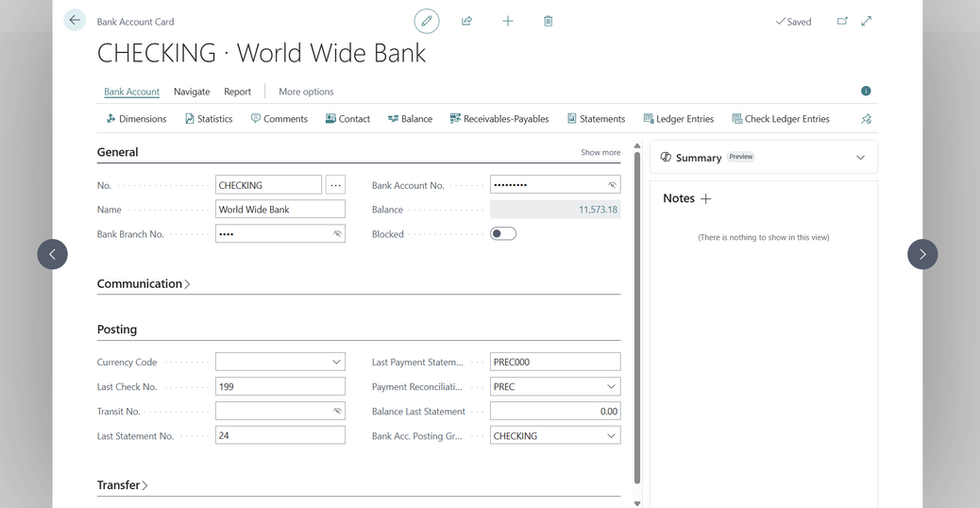This screenshot has width=980, height=508.
Task: Go to previous record arrow
Action: click(x=52, y=254)
